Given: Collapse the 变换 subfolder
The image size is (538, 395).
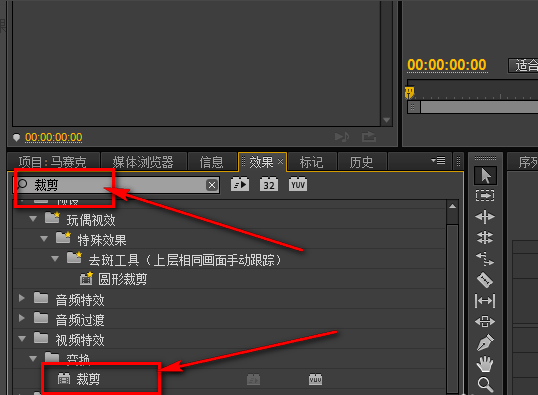Looking at the screenshot, I should click(x=33, y=359).
